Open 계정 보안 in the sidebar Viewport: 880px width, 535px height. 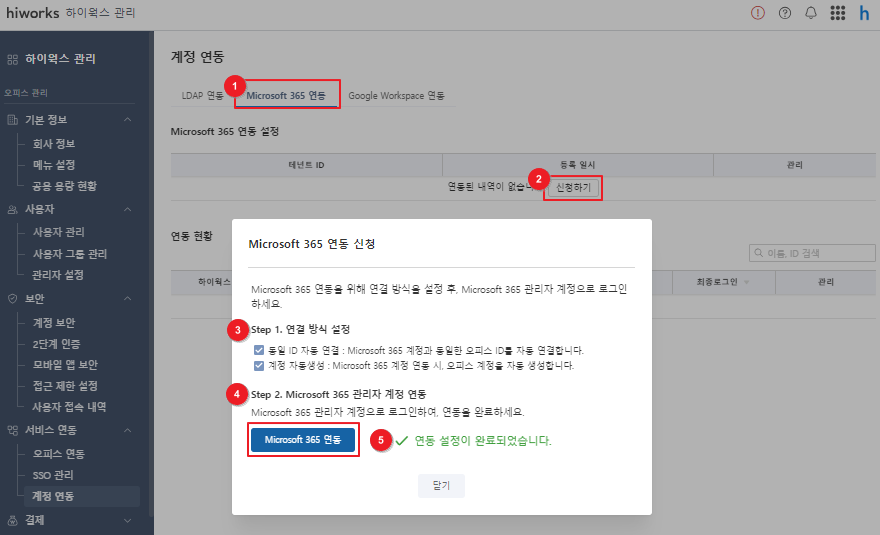[53, 323]
